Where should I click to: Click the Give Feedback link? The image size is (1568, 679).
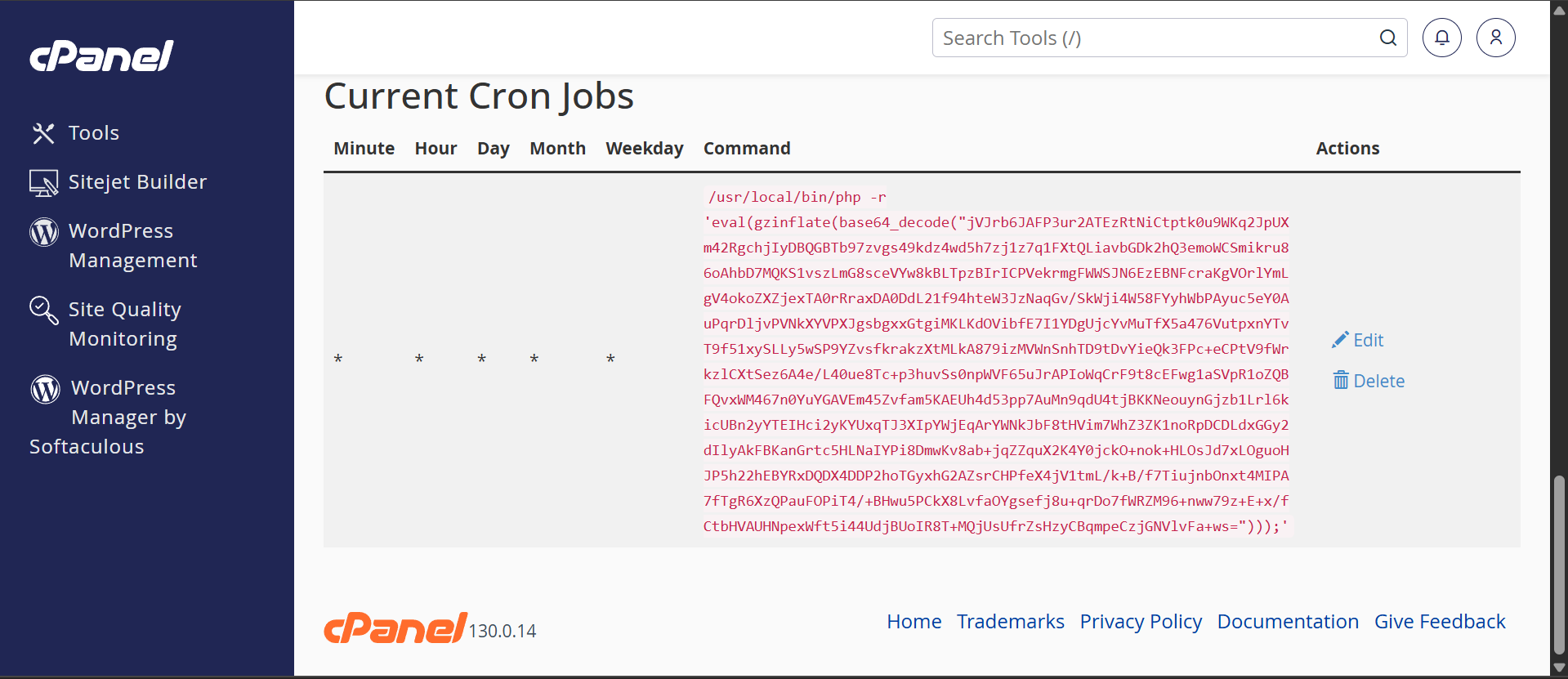[x=1439, y=622]
